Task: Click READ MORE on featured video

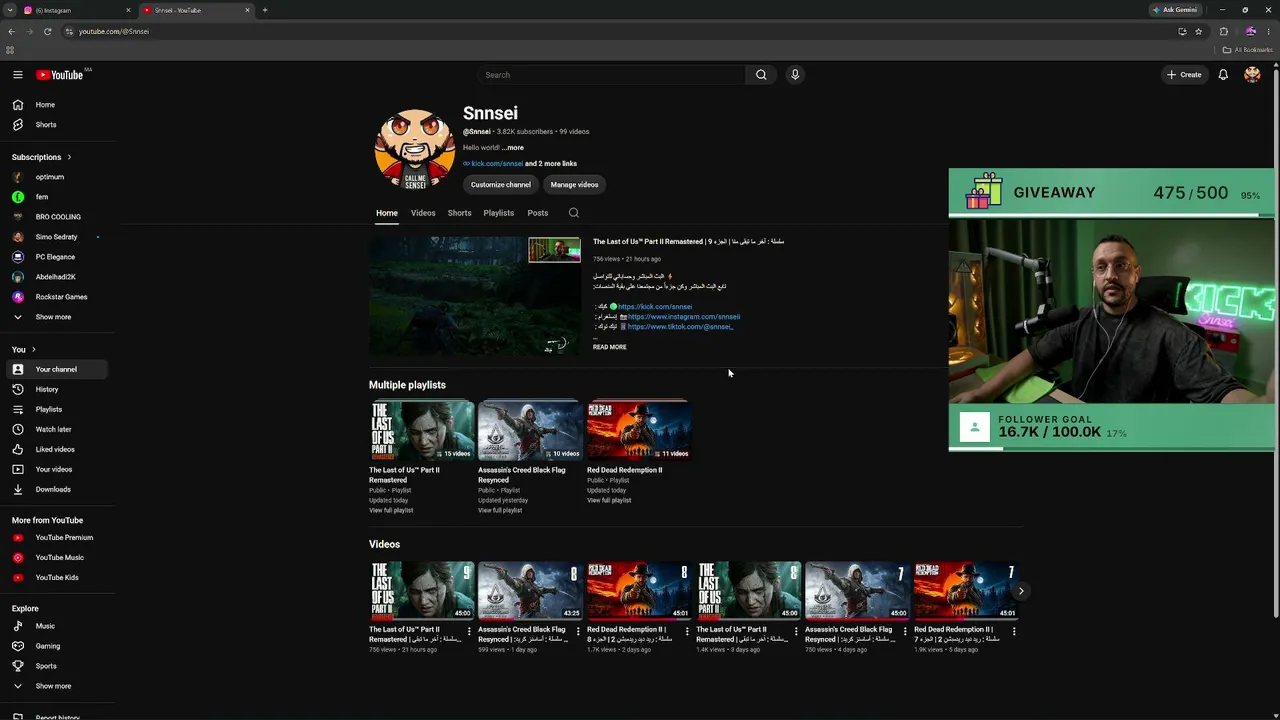Action: [x=610, y=347]
